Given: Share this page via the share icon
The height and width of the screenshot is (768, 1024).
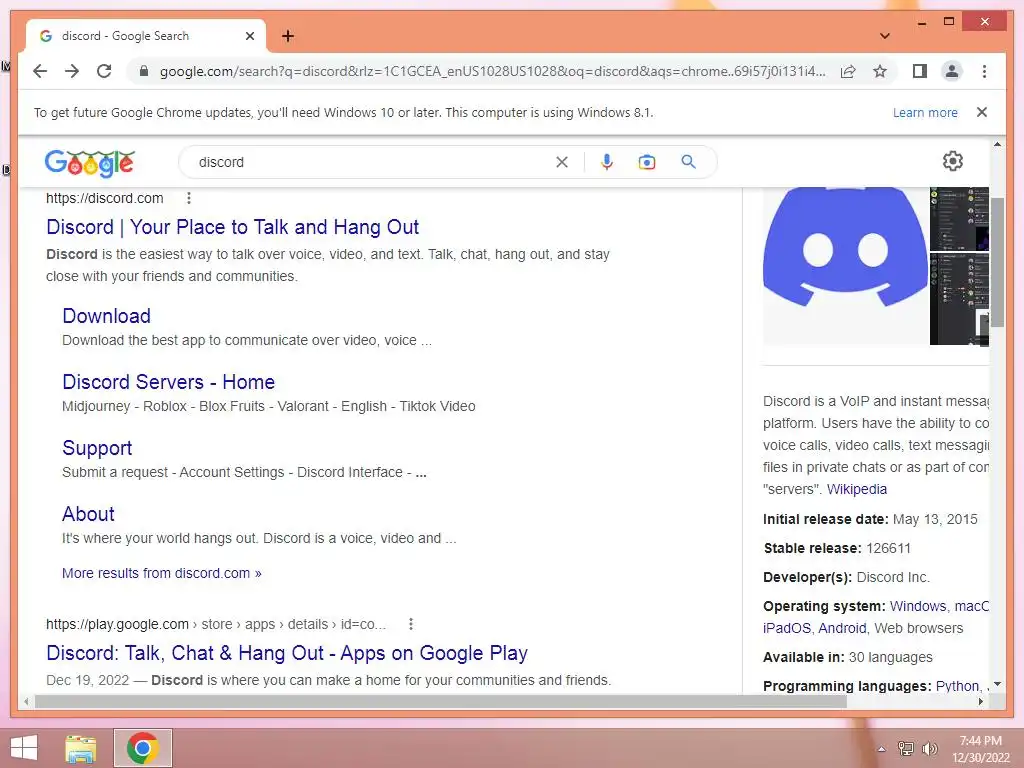Looking at the screenshot, I should click(x=848, y=71).
